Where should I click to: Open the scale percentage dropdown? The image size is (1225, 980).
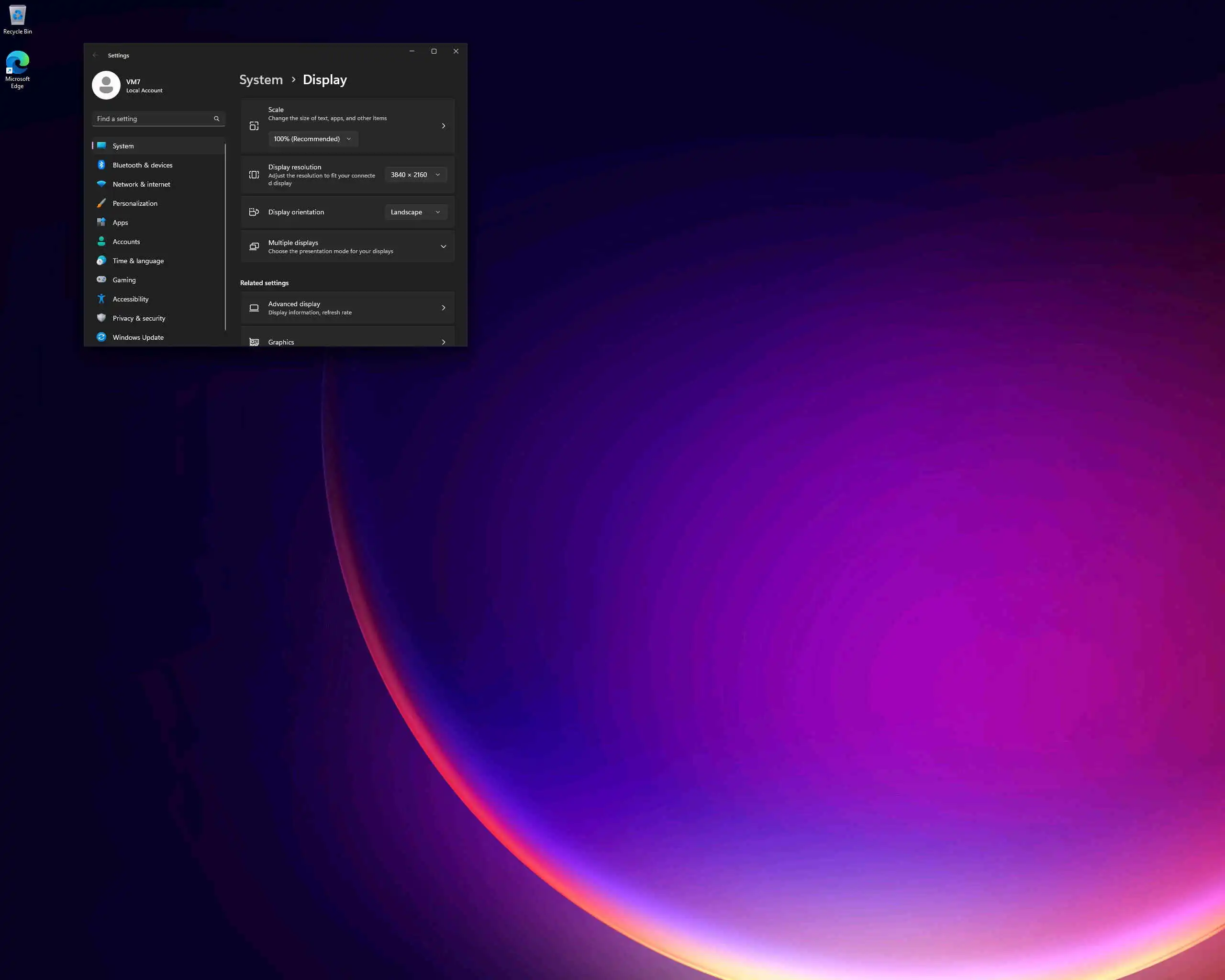312,139
